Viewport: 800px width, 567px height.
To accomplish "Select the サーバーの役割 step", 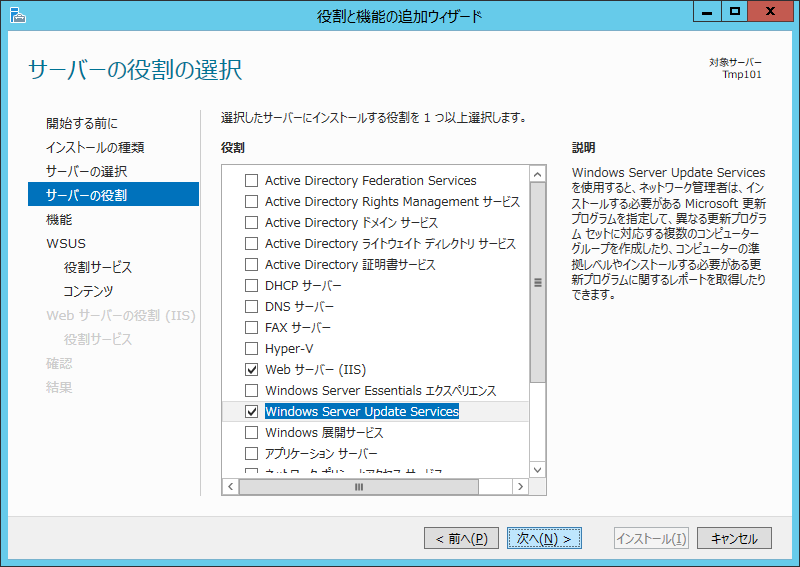I will 113,194.
